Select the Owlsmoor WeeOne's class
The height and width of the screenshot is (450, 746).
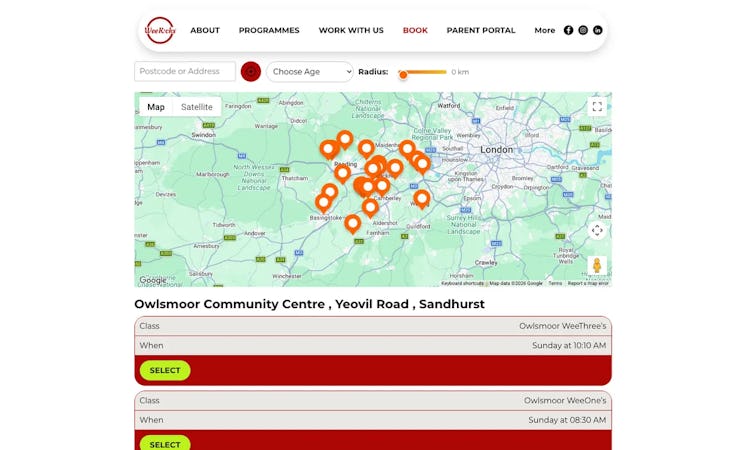[165, 444]
